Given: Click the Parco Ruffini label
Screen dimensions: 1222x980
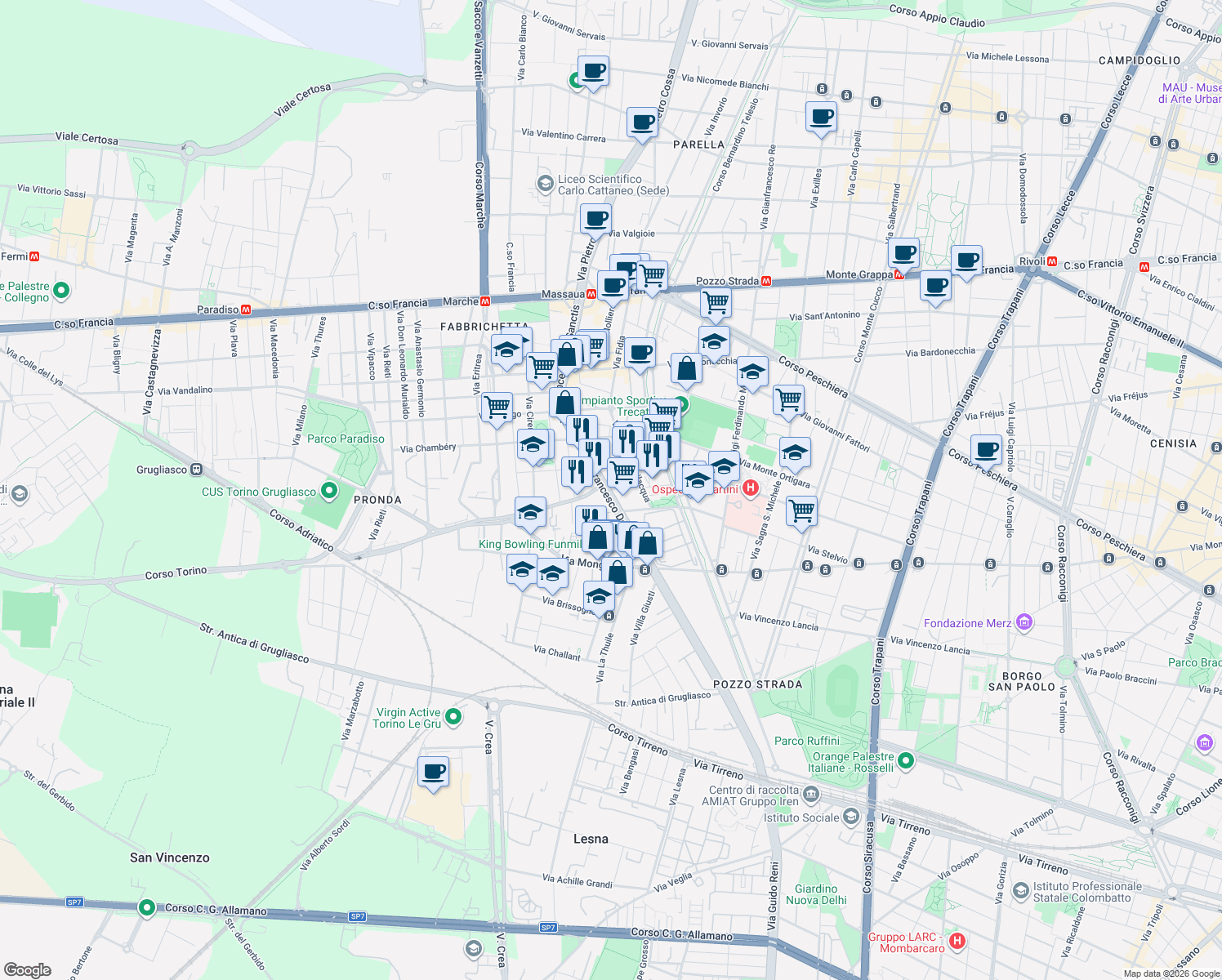Looking at the screenshot, I should (807, 741).
